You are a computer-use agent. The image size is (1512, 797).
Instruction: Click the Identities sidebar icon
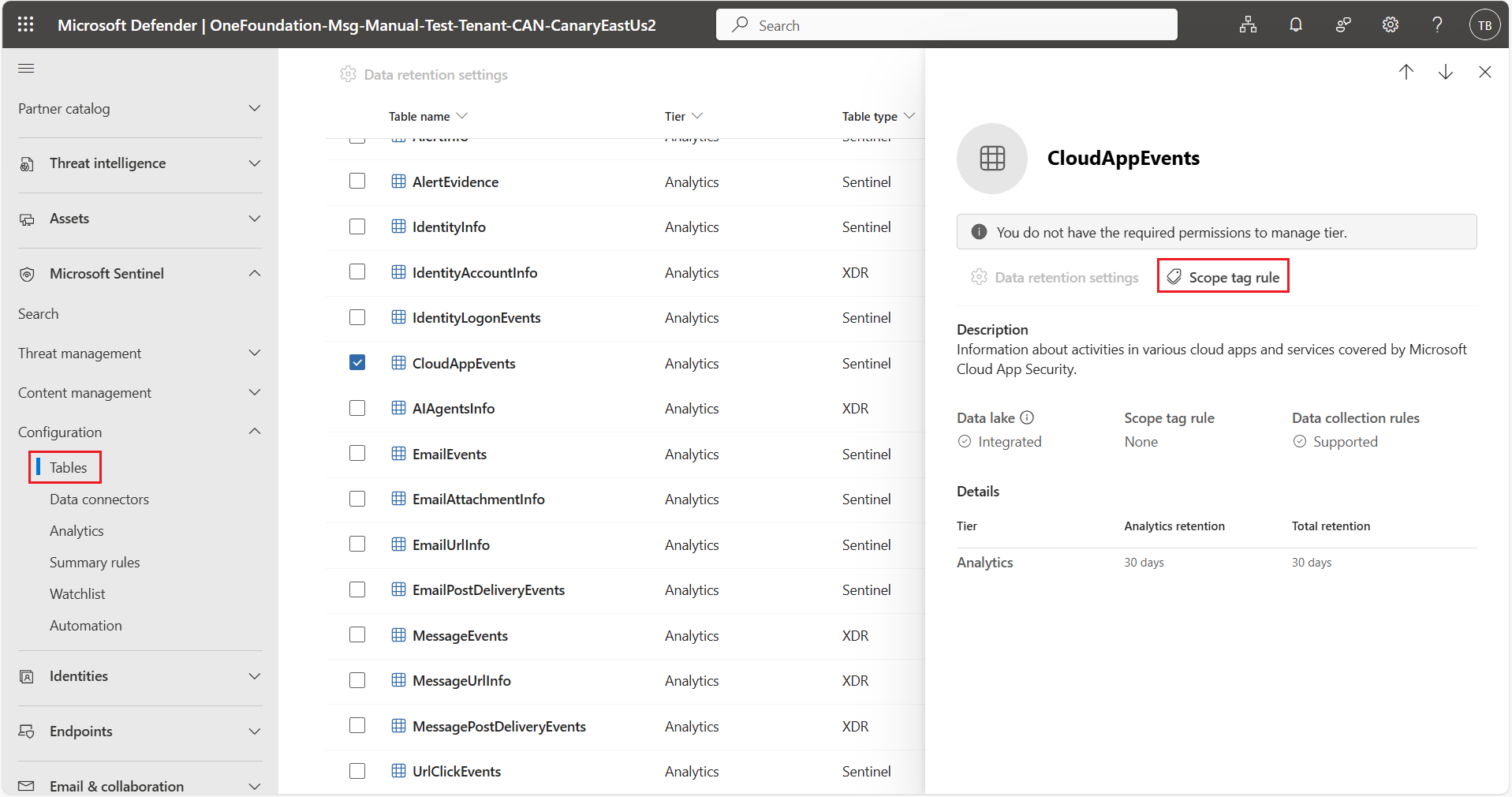(27, 677)
